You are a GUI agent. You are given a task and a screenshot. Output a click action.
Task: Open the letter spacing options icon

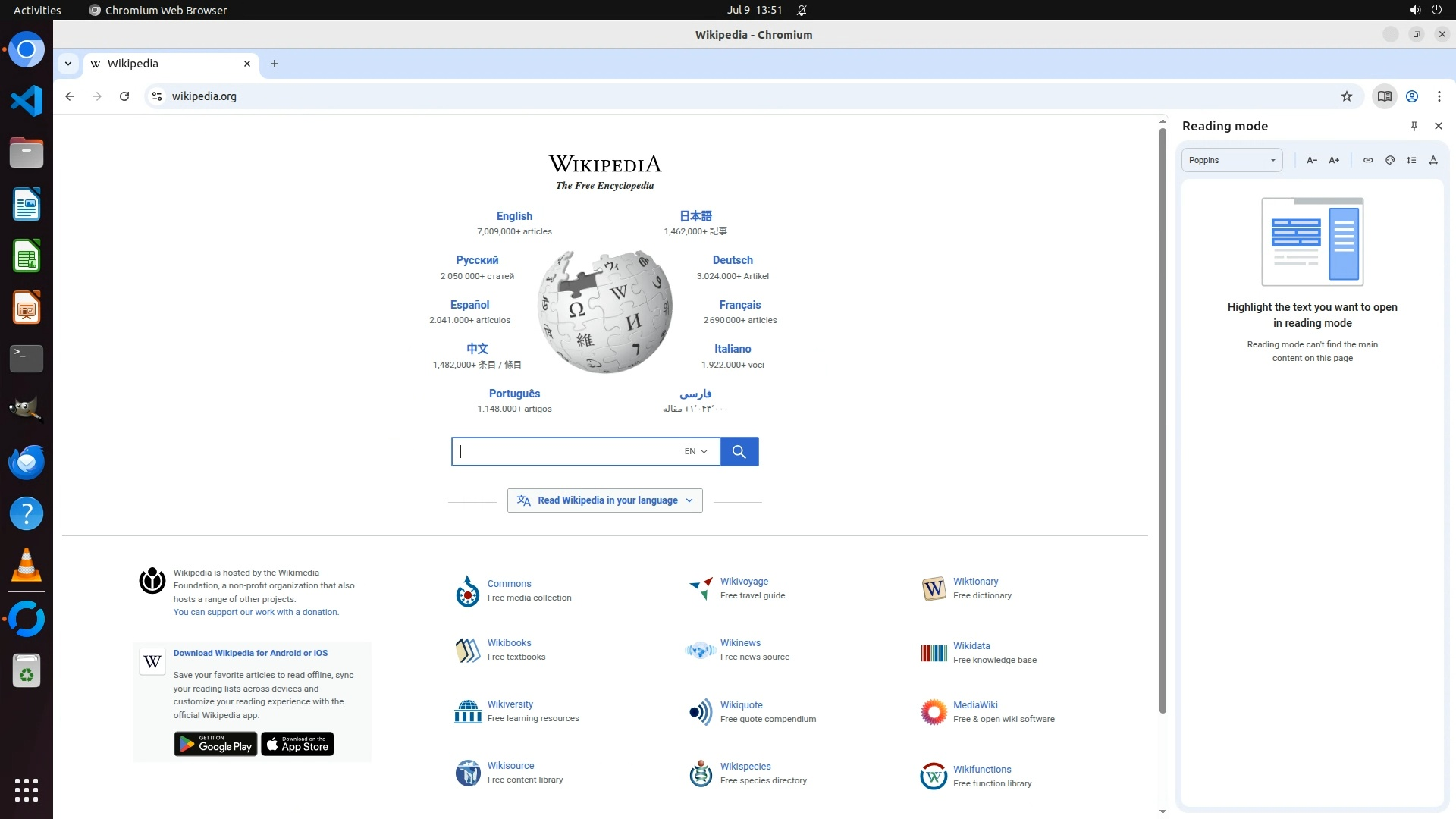coord(1433,160)
